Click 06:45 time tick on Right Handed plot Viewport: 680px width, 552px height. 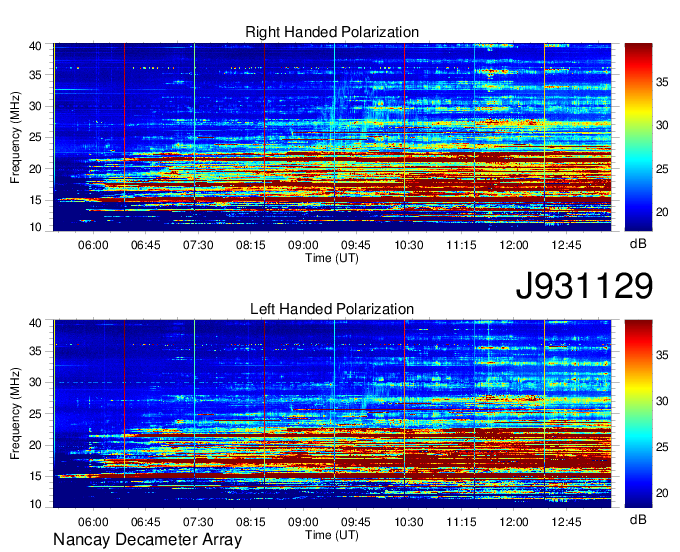point(146,245)
